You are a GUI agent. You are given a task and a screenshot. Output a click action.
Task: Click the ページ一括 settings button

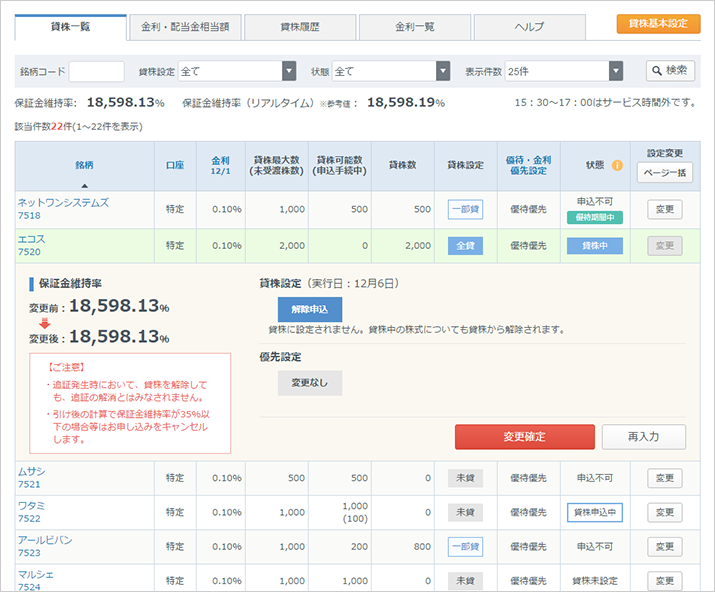tap(664, 172)
